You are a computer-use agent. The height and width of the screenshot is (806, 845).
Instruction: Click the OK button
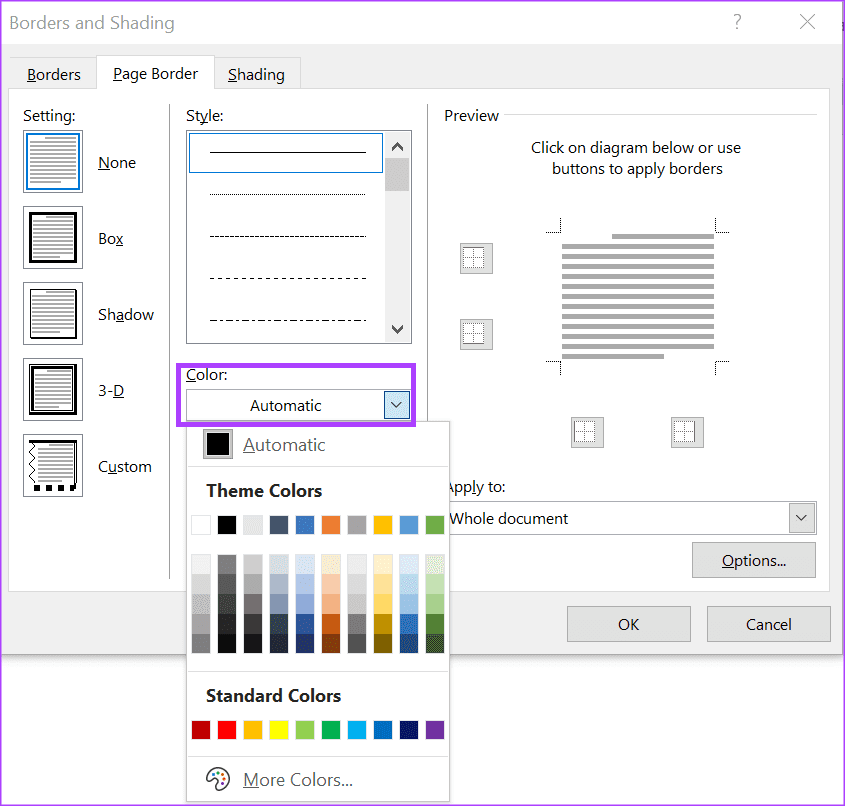click(628, 624)
